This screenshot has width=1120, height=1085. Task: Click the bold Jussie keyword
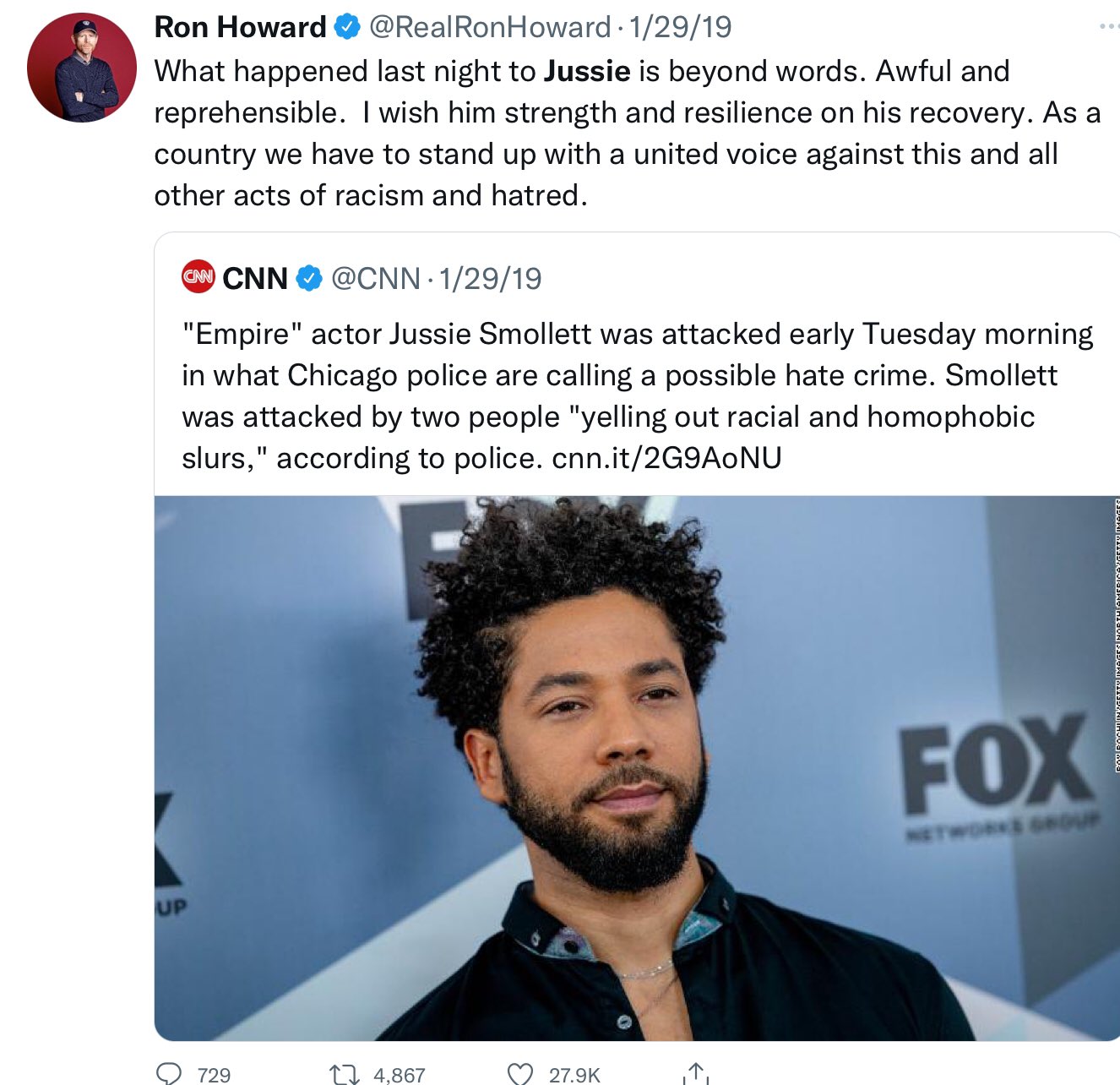587,71
